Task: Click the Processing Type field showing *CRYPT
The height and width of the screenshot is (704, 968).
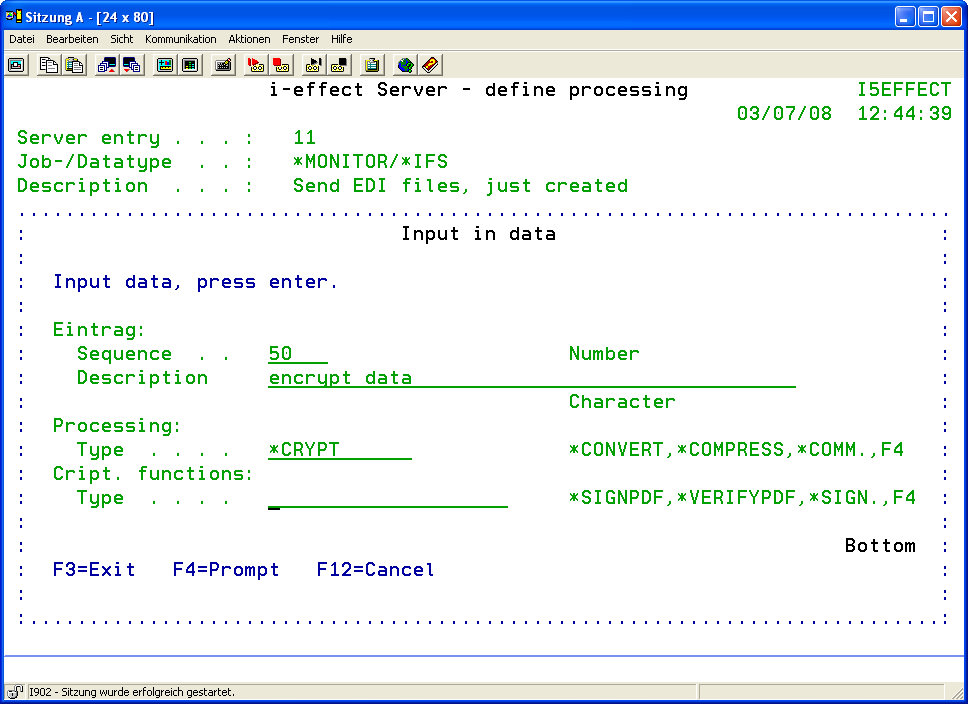Action: point(339,450)
